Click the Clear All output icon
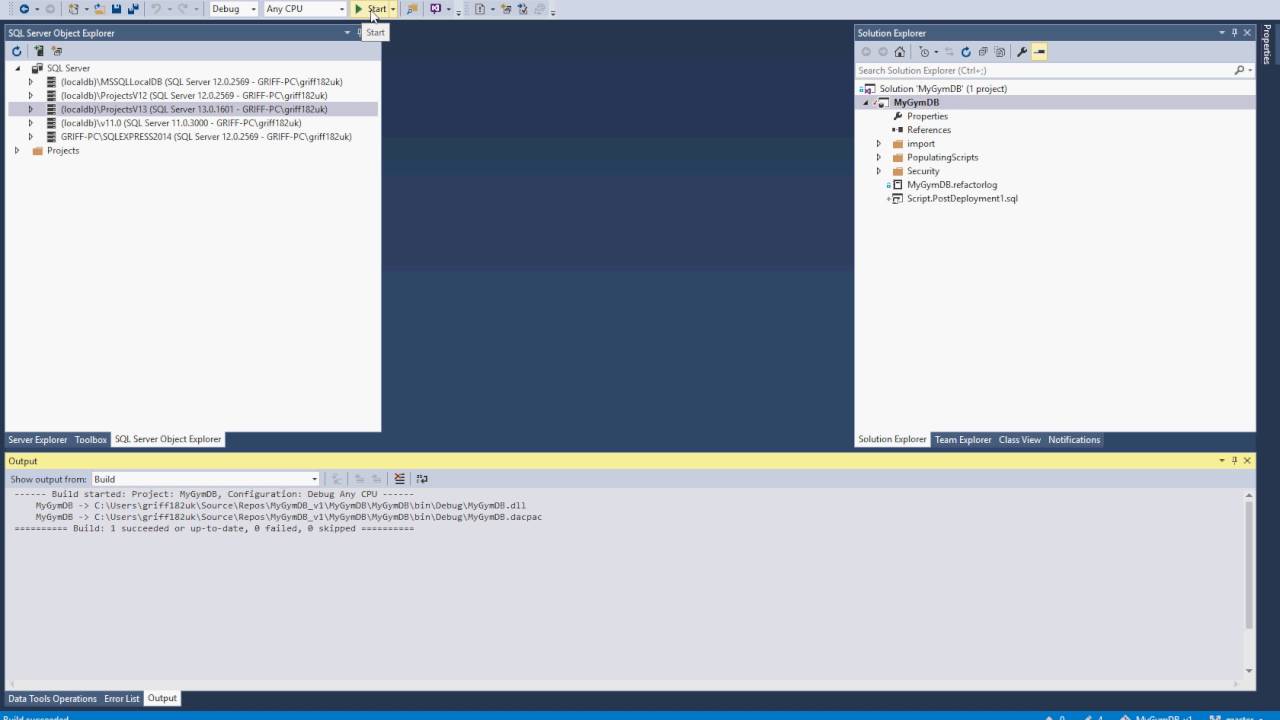The image size is (1280, 720). point(400,479)
